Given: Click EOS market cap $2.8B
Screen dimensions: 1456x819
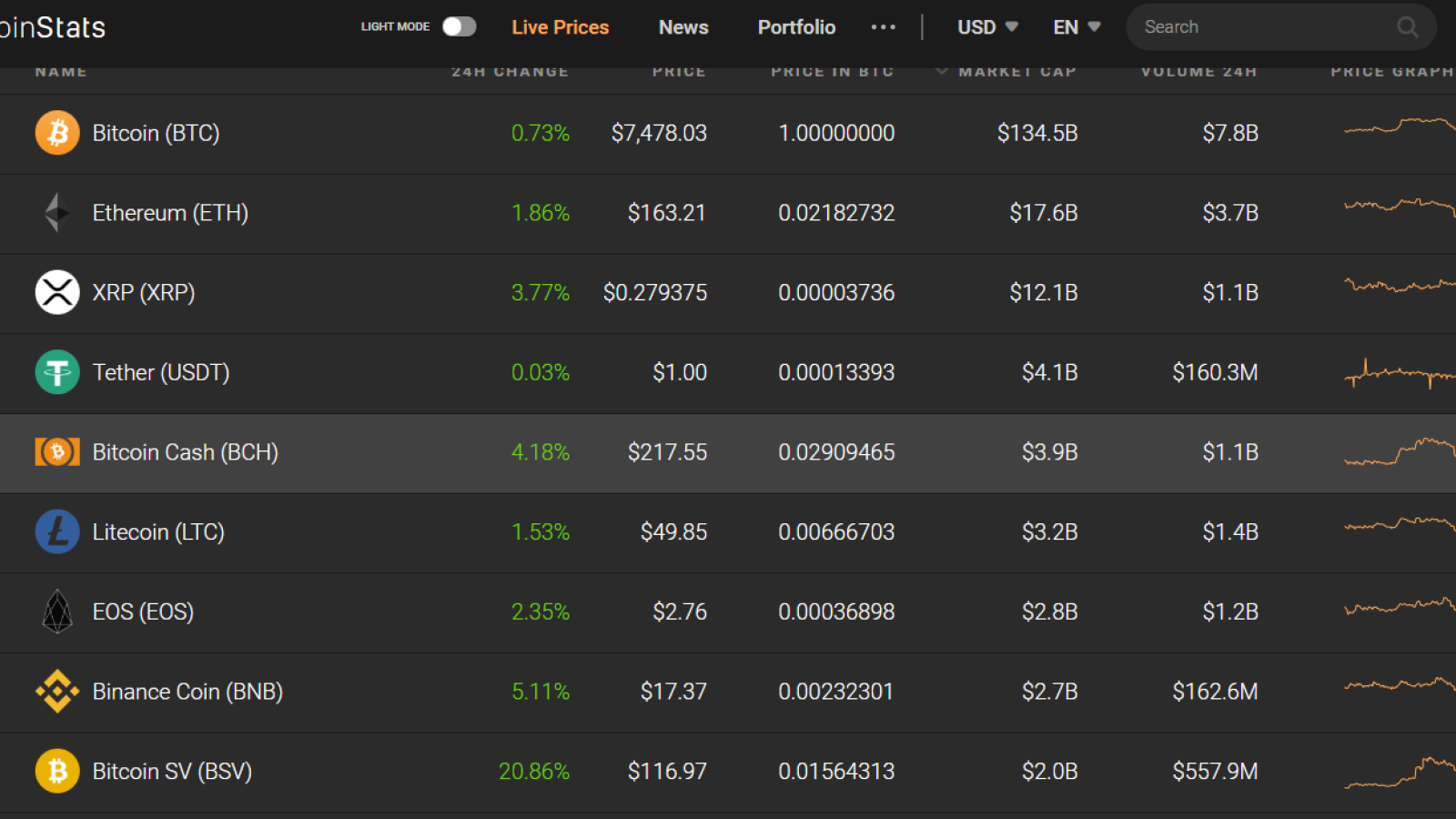Looking at the screenshot, I should 1049,612.
